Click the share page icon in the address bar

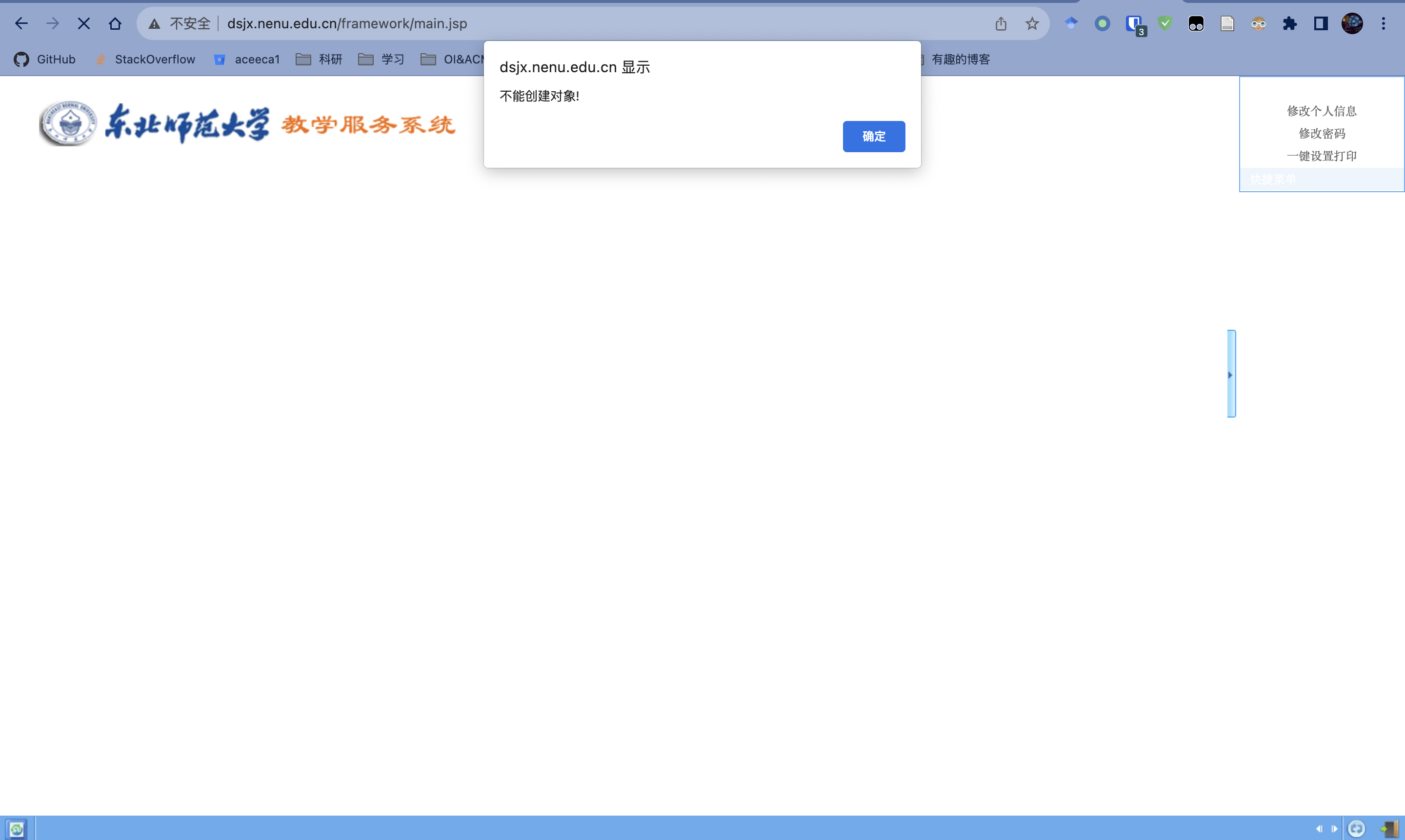click(x=1000, y=23)
